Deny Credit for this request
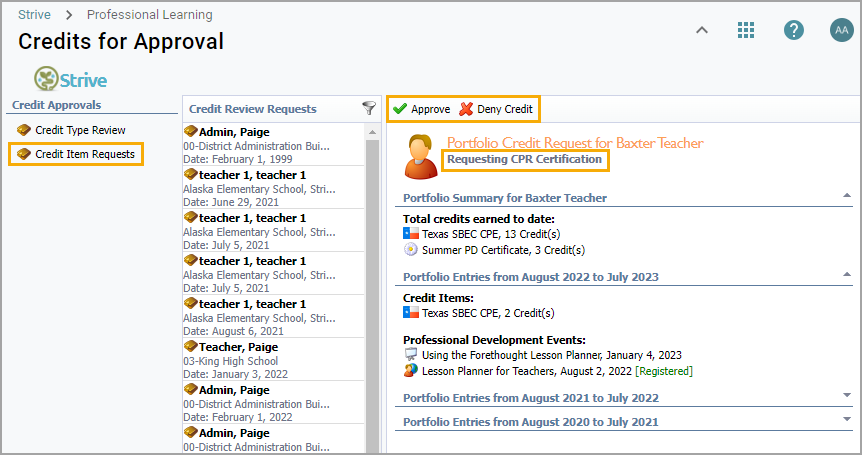Viewport: 862px width, 455px height. pos(496,109)
